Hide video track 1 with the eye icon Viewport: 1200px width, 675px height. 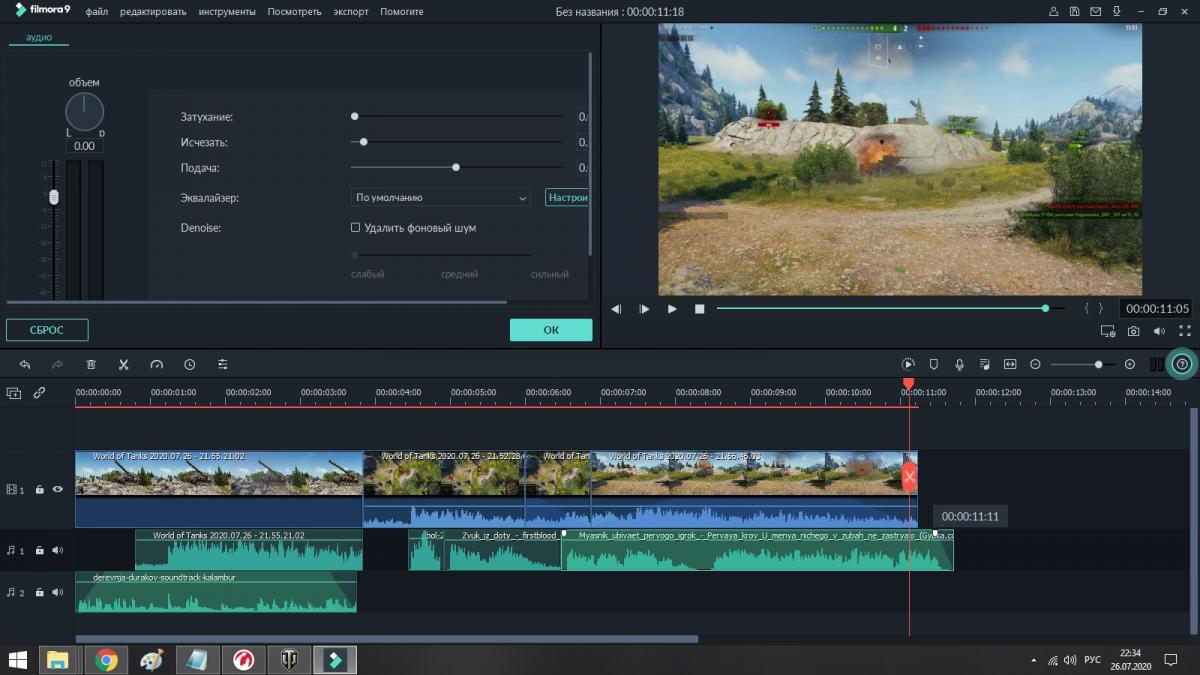[x=57, y=490]
